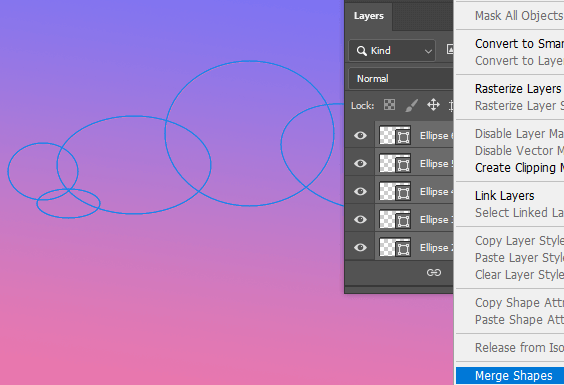The image size is (564, 385).
Task: Click Release from Isolation entry
Action: click(x=519, y=348)
